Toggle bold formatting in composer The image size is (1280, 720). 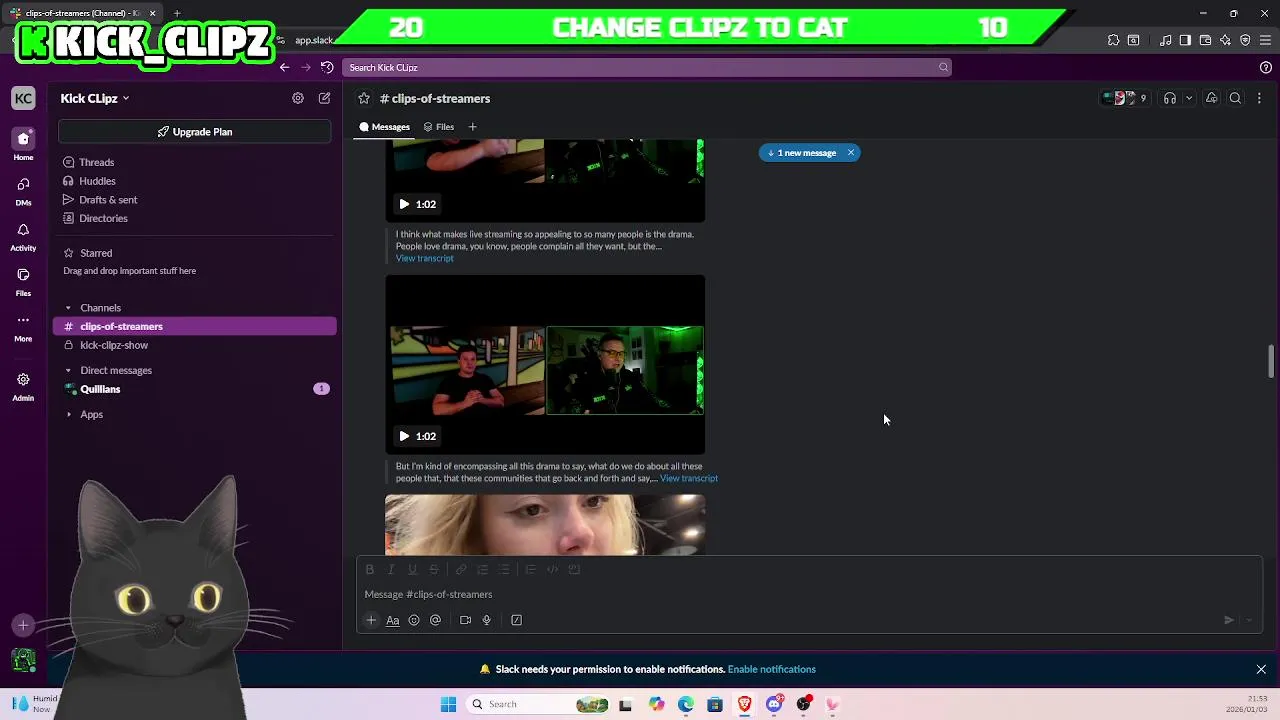click(370, 569)
